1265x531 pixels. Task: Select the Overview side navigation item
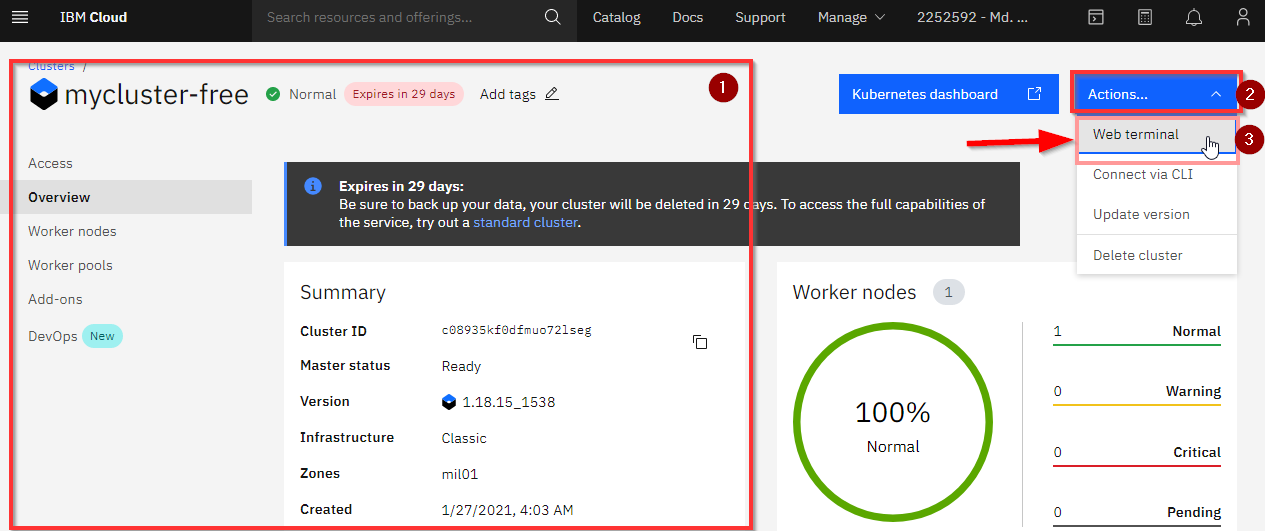point(126,197)
